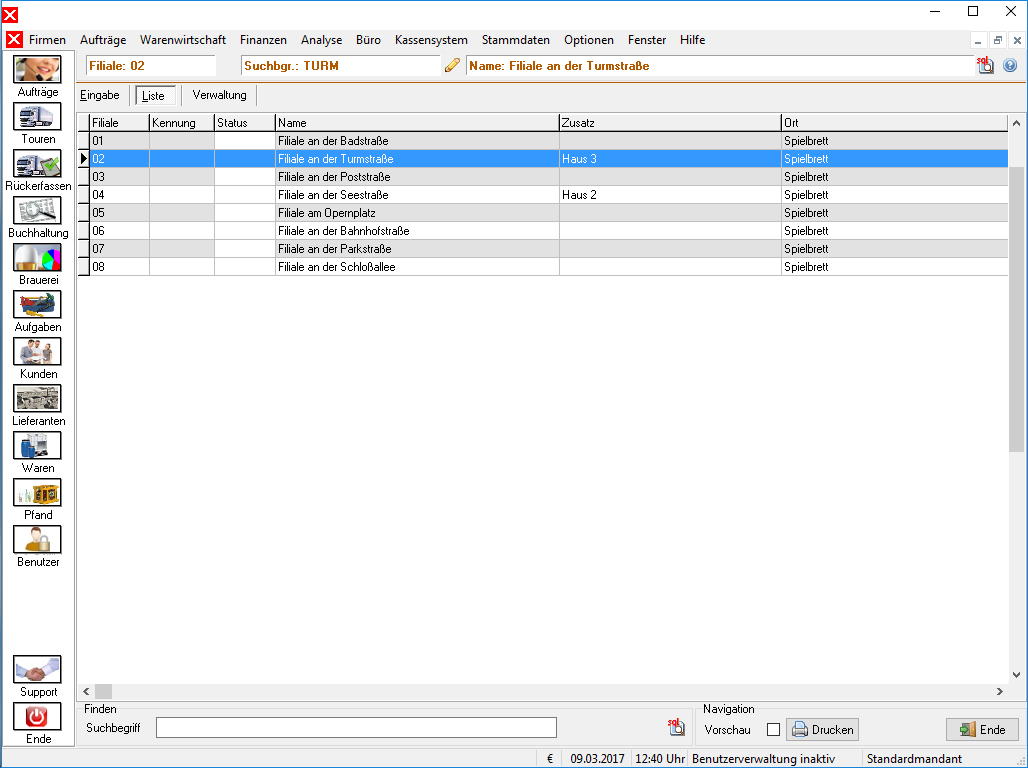The image size is (1028, 768).
Task: Click the vertical scrollbar up arrow
Action: (x=1016, y=123)
